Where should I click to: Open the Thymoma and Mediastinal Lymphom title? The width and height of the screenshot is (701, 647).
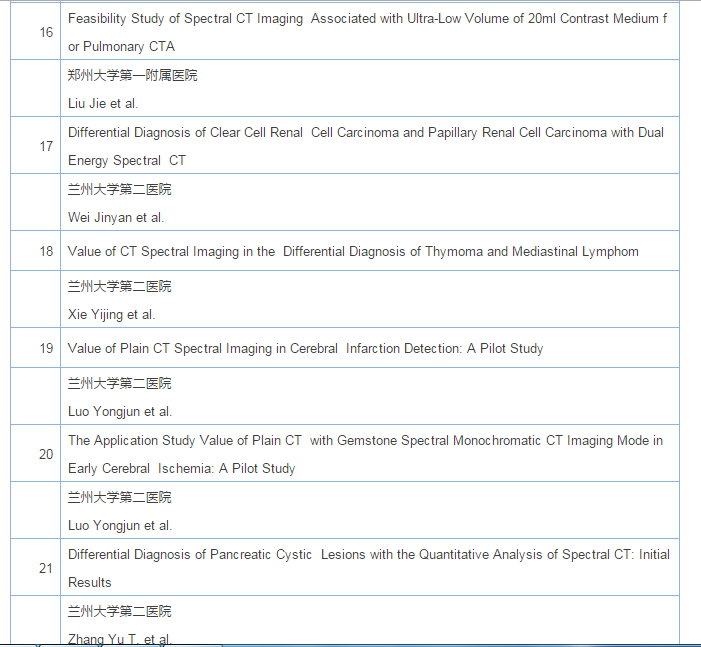[x=353, y=252]
